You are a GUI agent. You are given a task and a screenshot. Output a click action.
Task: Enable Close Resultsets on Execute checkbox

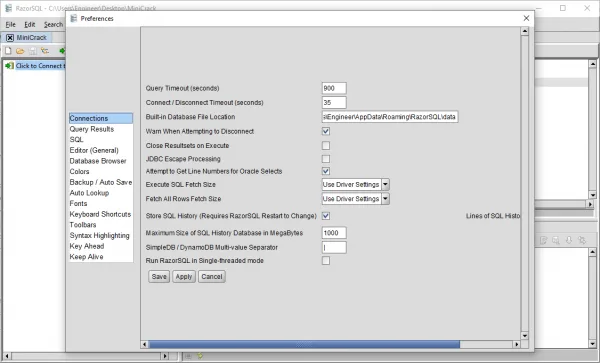(x=326, y=145)
